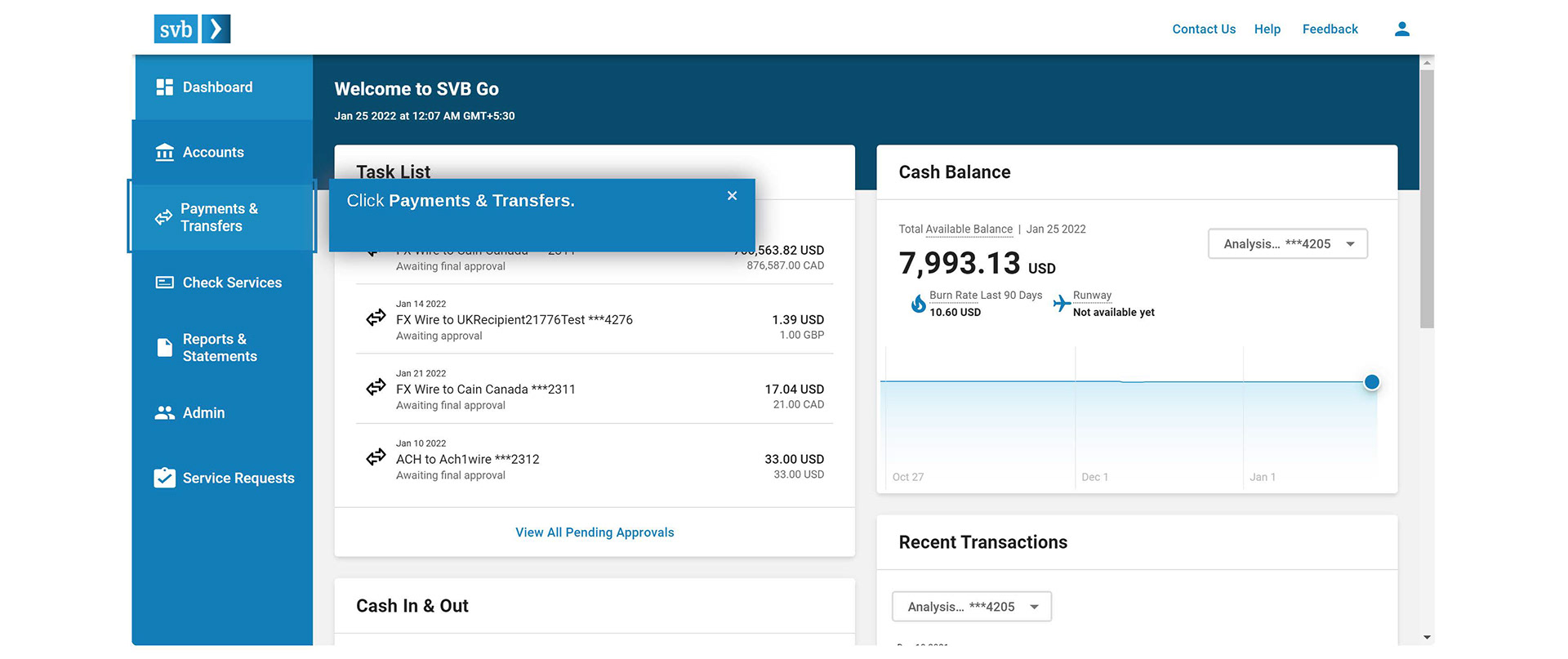Screen dimensions: 1568x659
Task: Click the page vertical scrollbar thumb
Action: click(x=1427, y=199)
